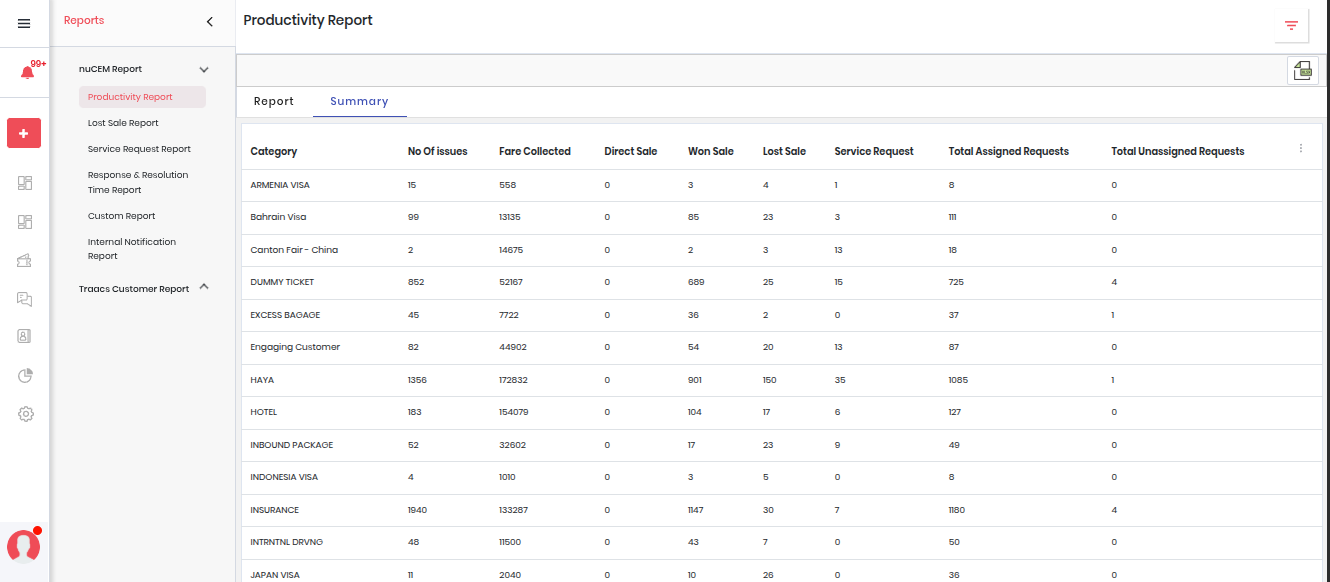Open the chat conversations sidebar icon

[25, 299]
